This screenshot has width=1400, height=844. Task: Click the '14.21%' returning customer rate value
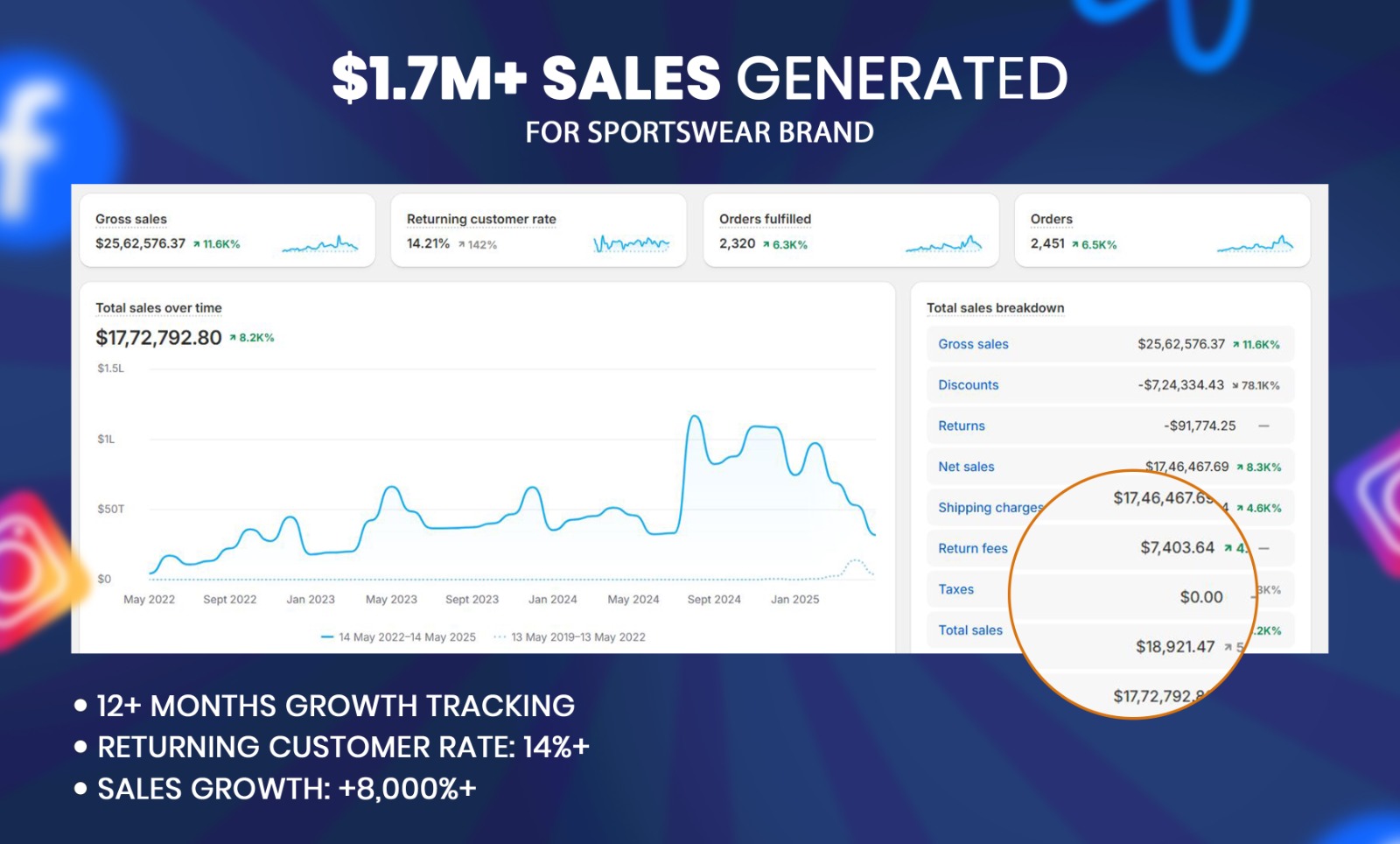pyautogui.click(x=428, y=243)
